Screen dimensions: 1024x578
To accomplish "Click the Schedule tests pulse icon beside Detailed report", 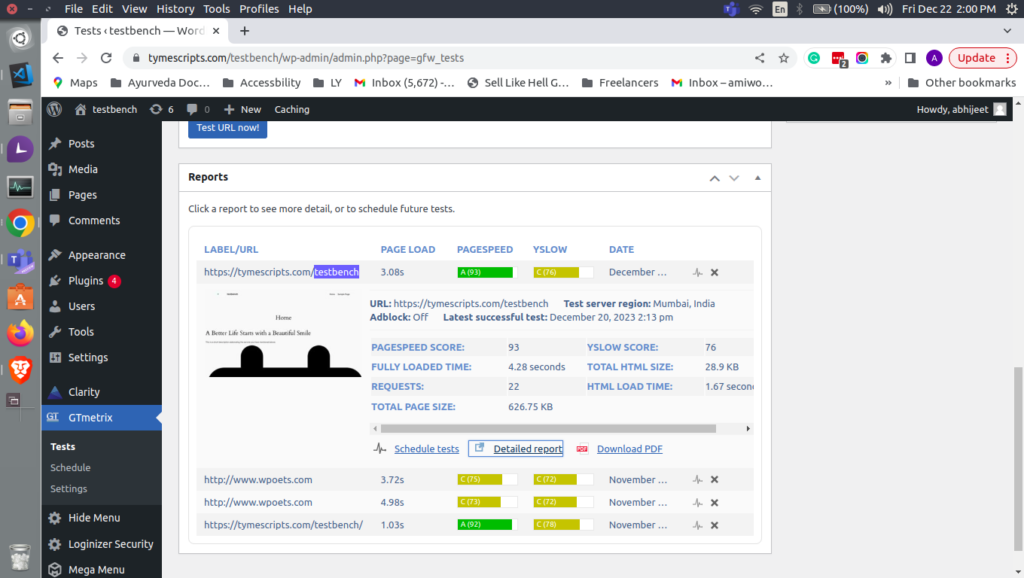I will click(x=380, y=448).
